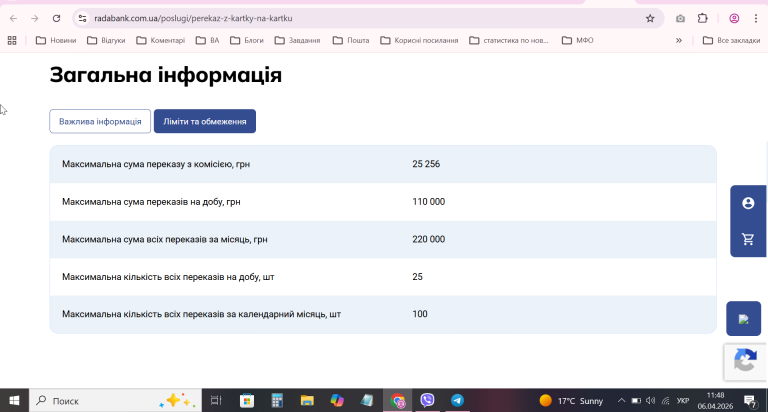Viewport: 768px width, 412px height.
Task: Open site info icon in address bar
Action: [82, 19]
